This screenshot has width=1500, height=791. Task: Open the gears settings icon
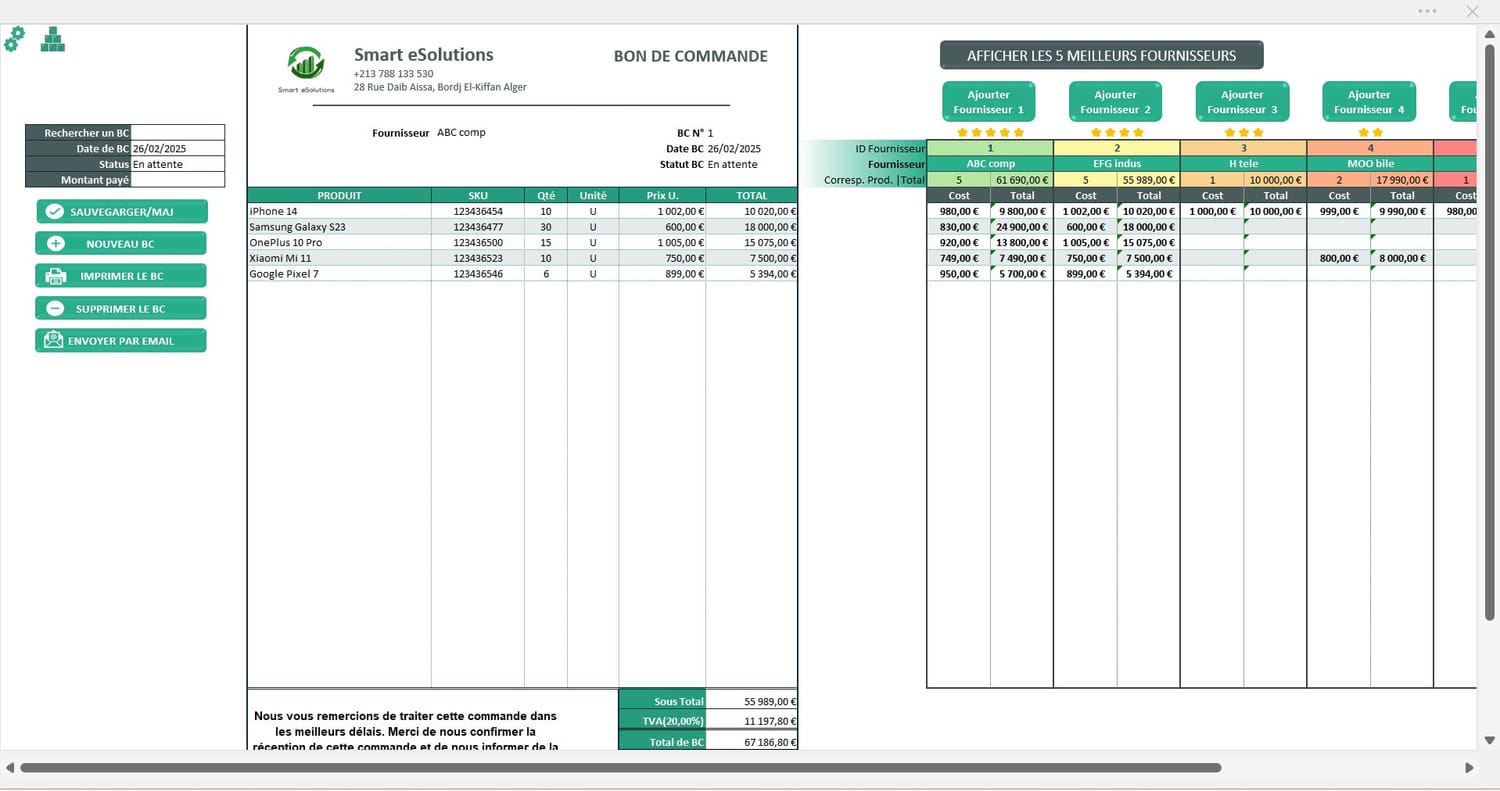[15, 40]
